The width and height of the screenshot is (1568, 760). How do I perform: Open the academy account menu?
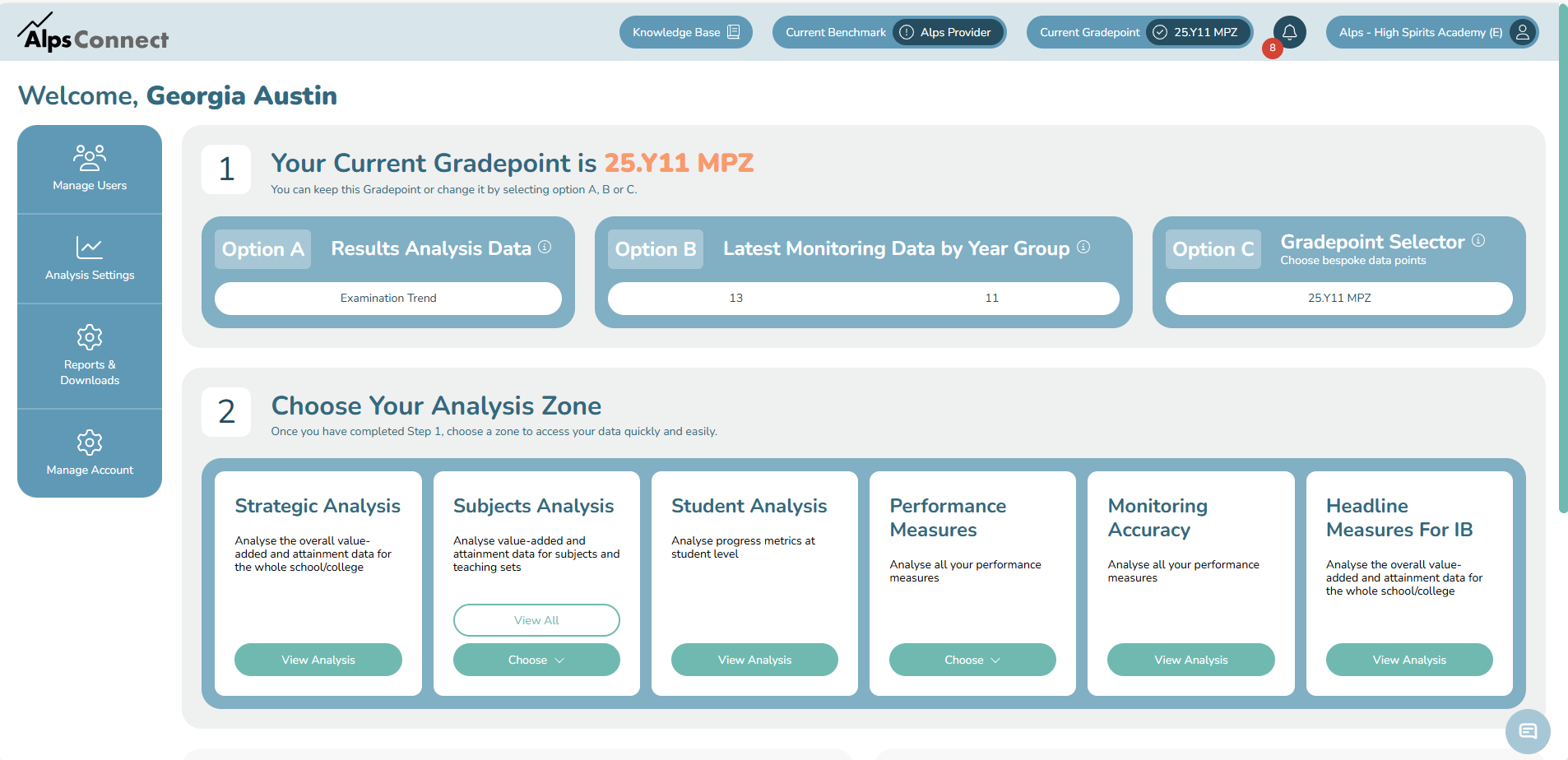(1432, 32)
